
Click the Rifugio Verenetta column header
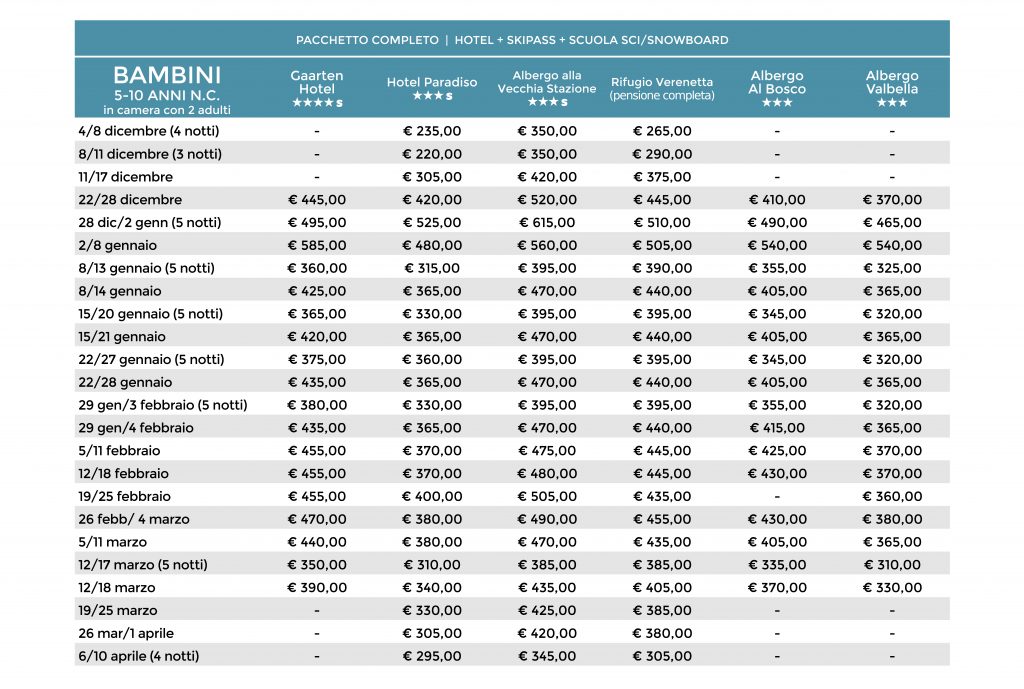[x=662, y=88]
